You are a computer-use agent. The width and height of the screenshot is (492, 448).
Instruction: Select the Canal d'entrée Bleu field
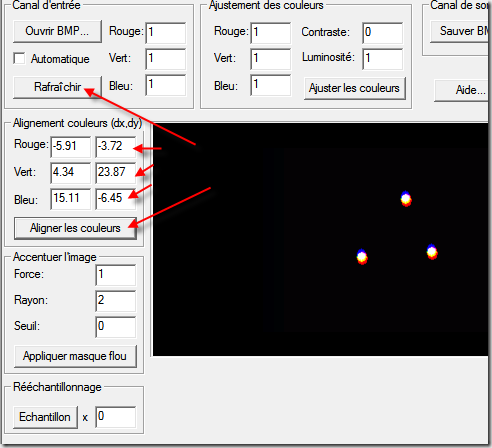166,85
